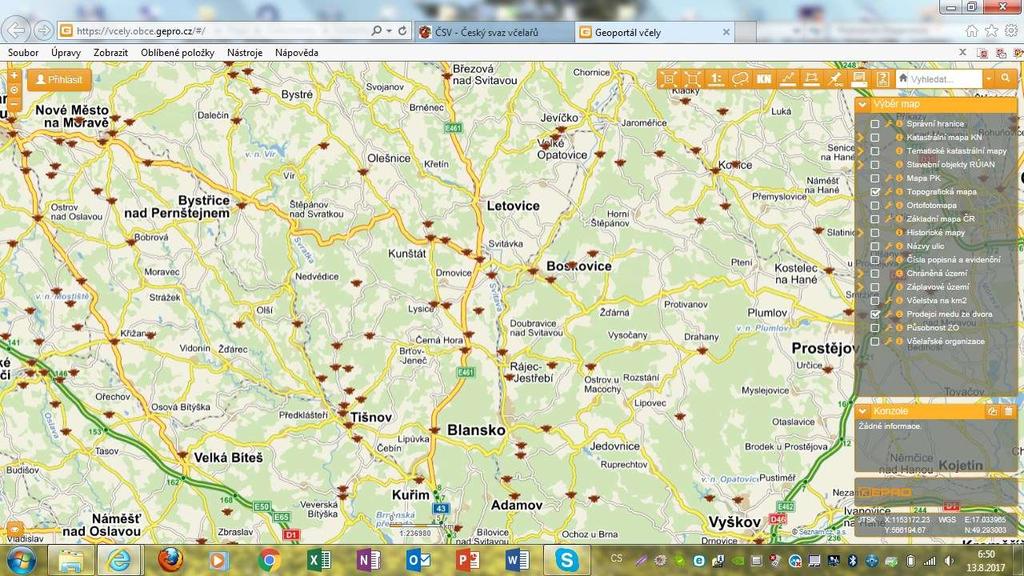Expand the Chráněná území layer group
1024x576 pixels.
pos(860,274)
